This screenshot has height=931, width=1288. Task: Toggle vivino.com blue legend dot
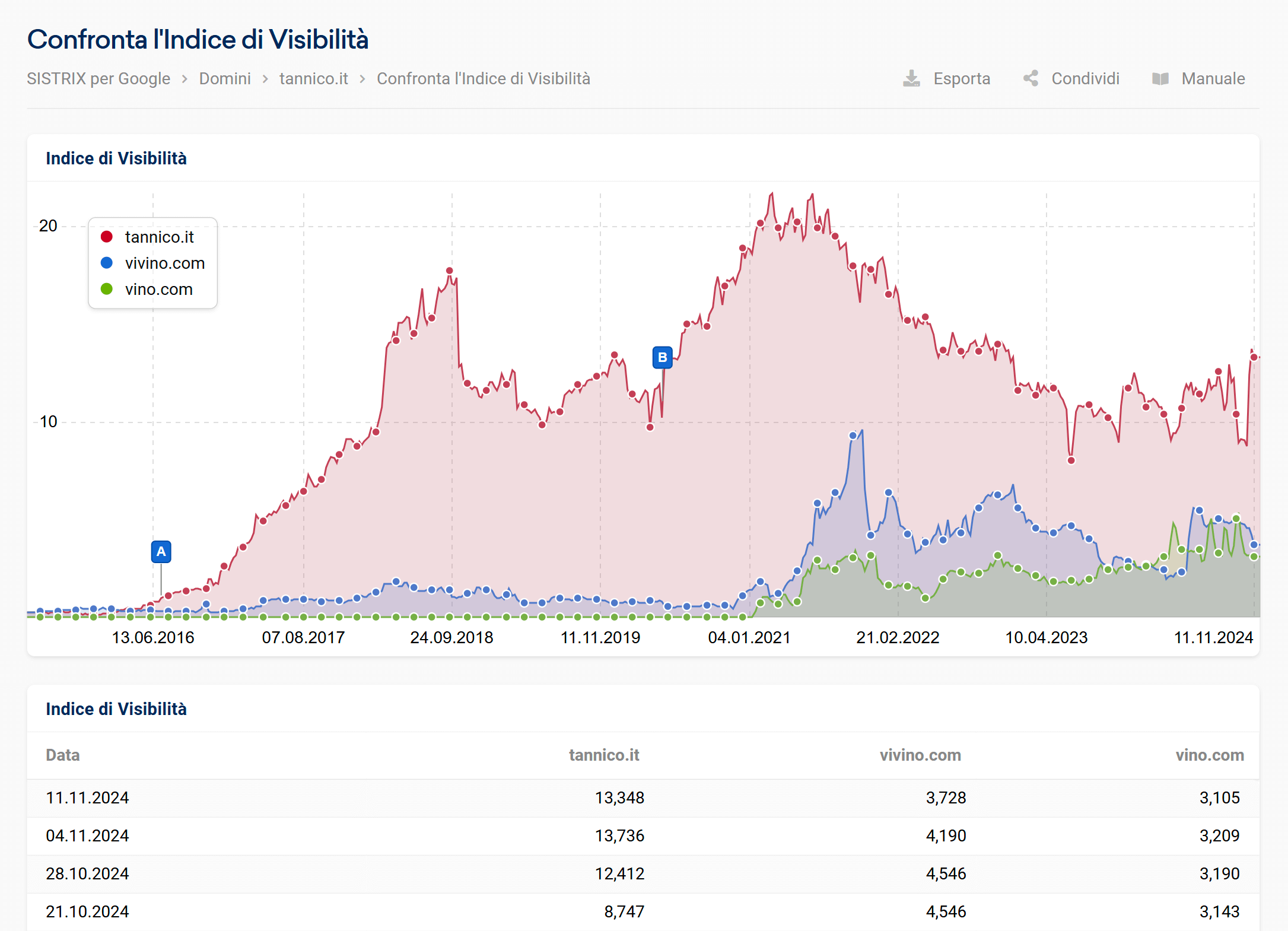(107, 263)
